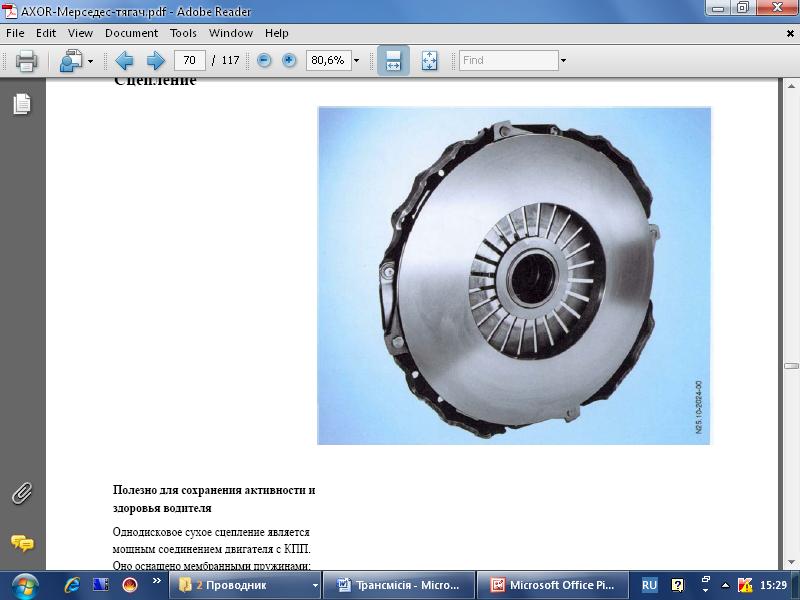Expand the quick launch overflow chevron

point(157,581)
